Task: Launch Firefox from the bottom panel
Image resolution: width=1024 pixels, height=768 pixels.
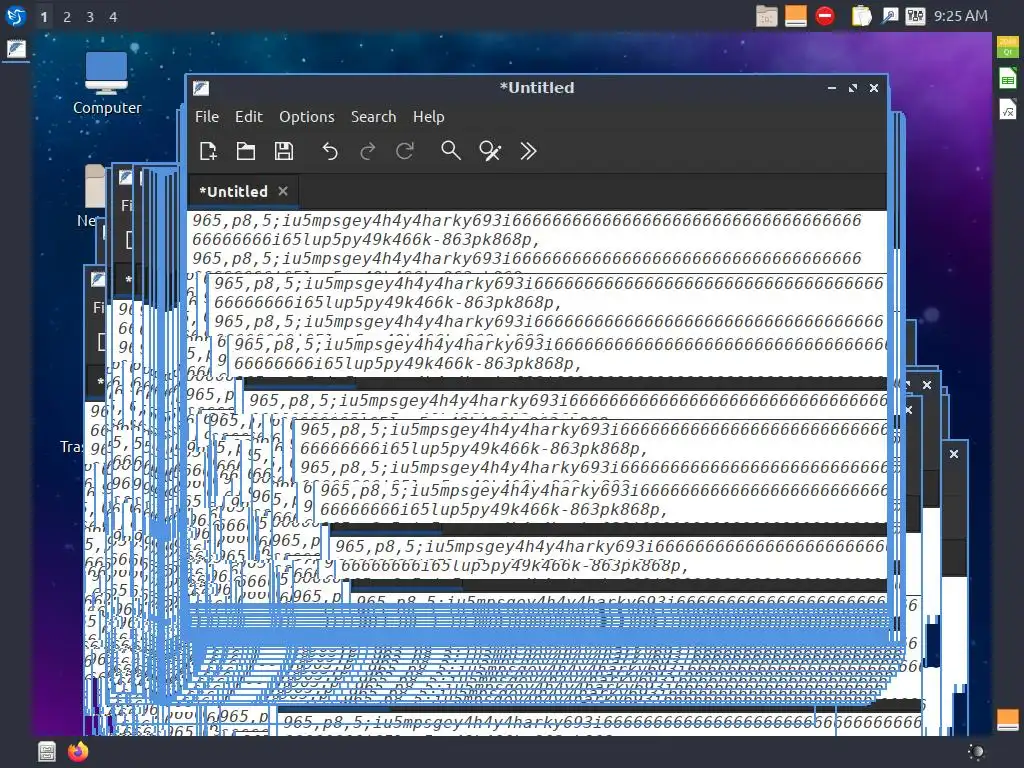Action: pyautogui.click(x=78, y=752)
